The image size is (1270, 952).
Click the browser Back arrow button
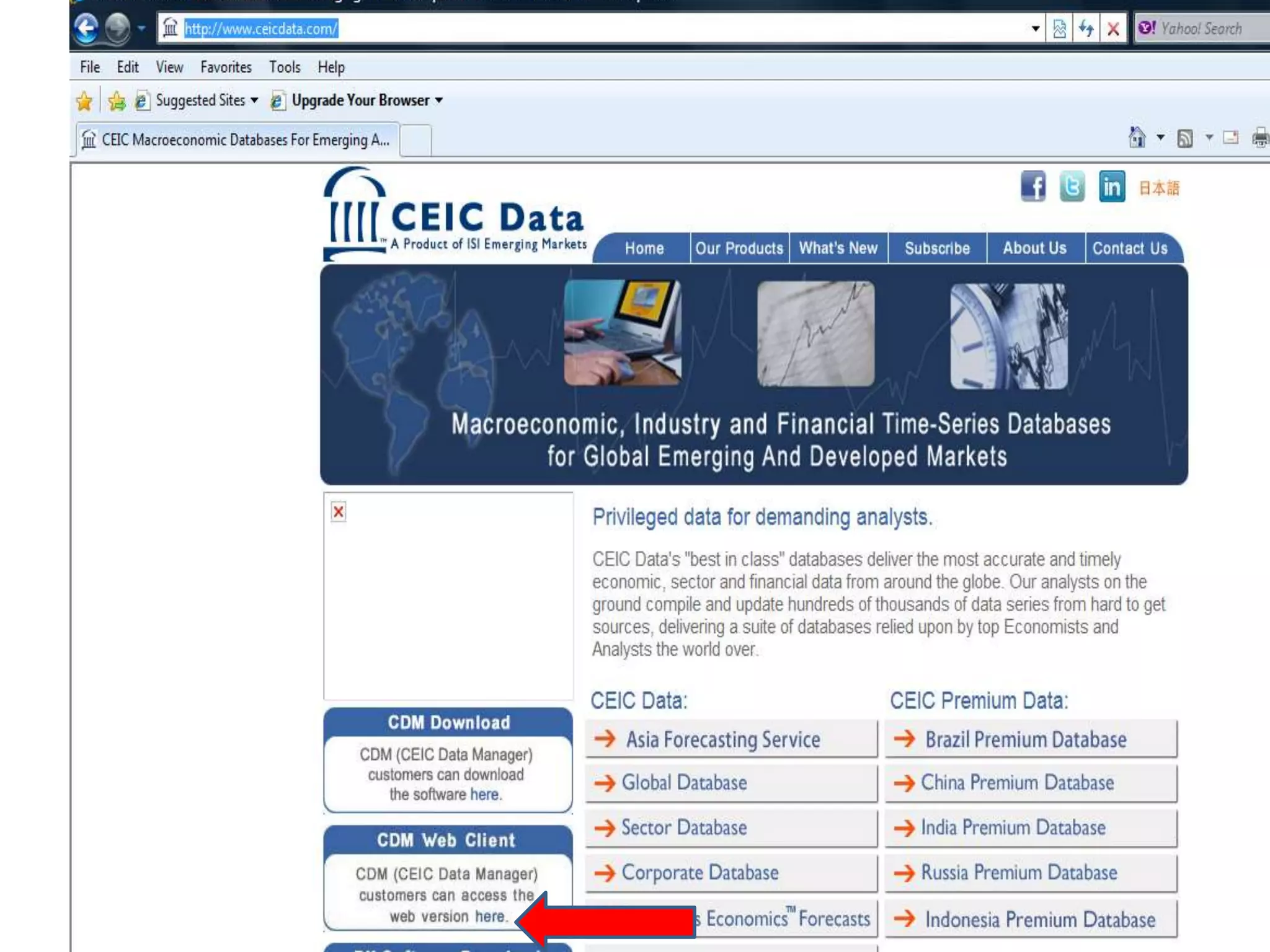(x=86, y=29)
